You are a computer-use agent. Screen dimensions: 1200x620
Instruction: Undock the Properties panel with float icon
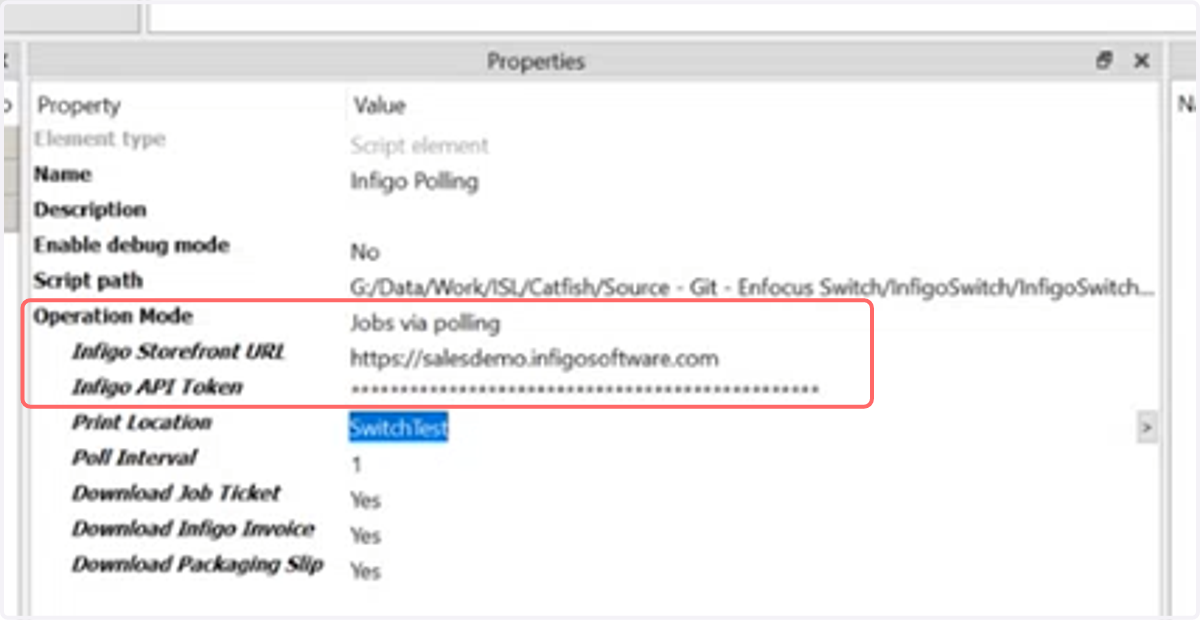(x=1105, y=61)
